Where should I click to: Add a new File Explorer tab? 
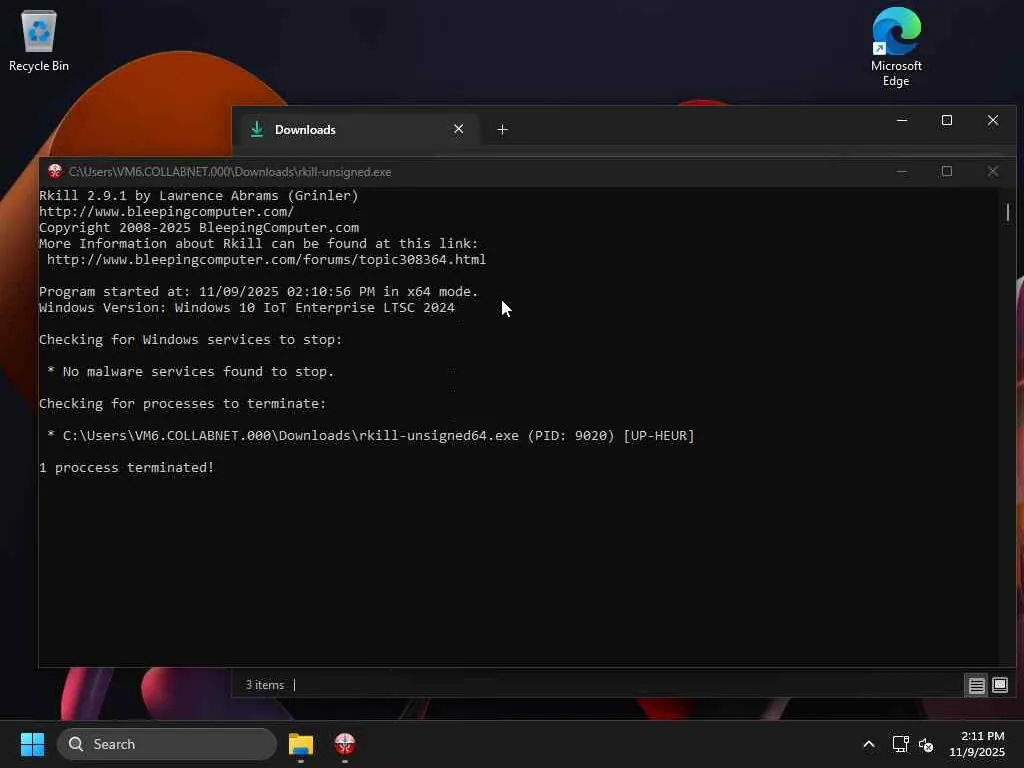[502, 129]
